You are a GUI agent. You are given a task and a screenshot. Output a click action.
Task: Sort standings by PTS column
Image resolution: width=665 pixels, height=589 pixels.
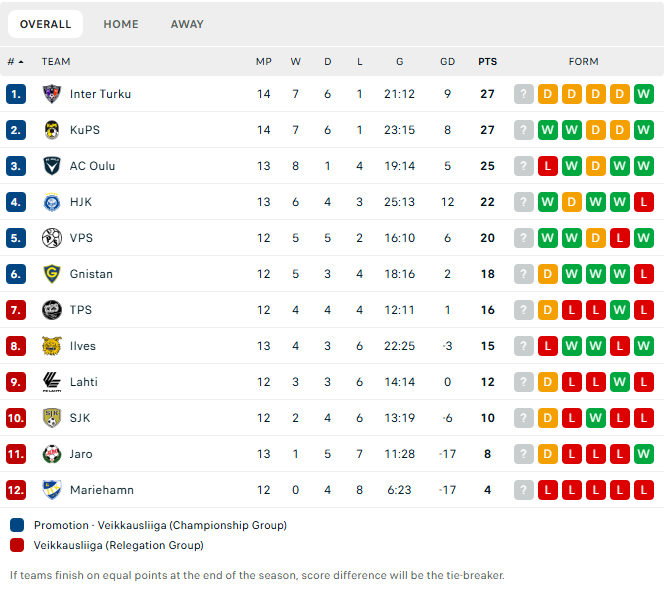tap(487, 62)
